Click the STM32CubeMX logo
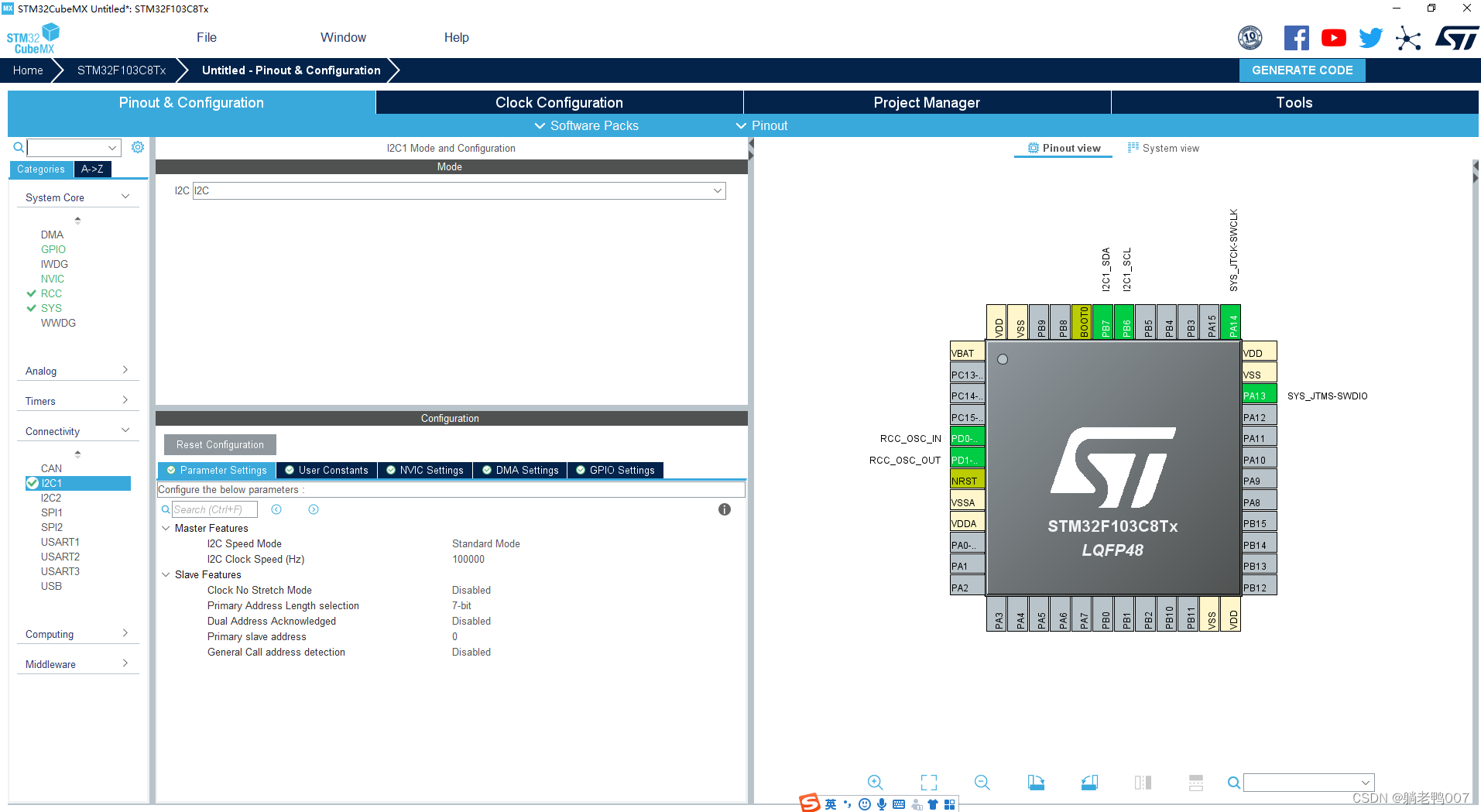 click(x=33, y=38)
